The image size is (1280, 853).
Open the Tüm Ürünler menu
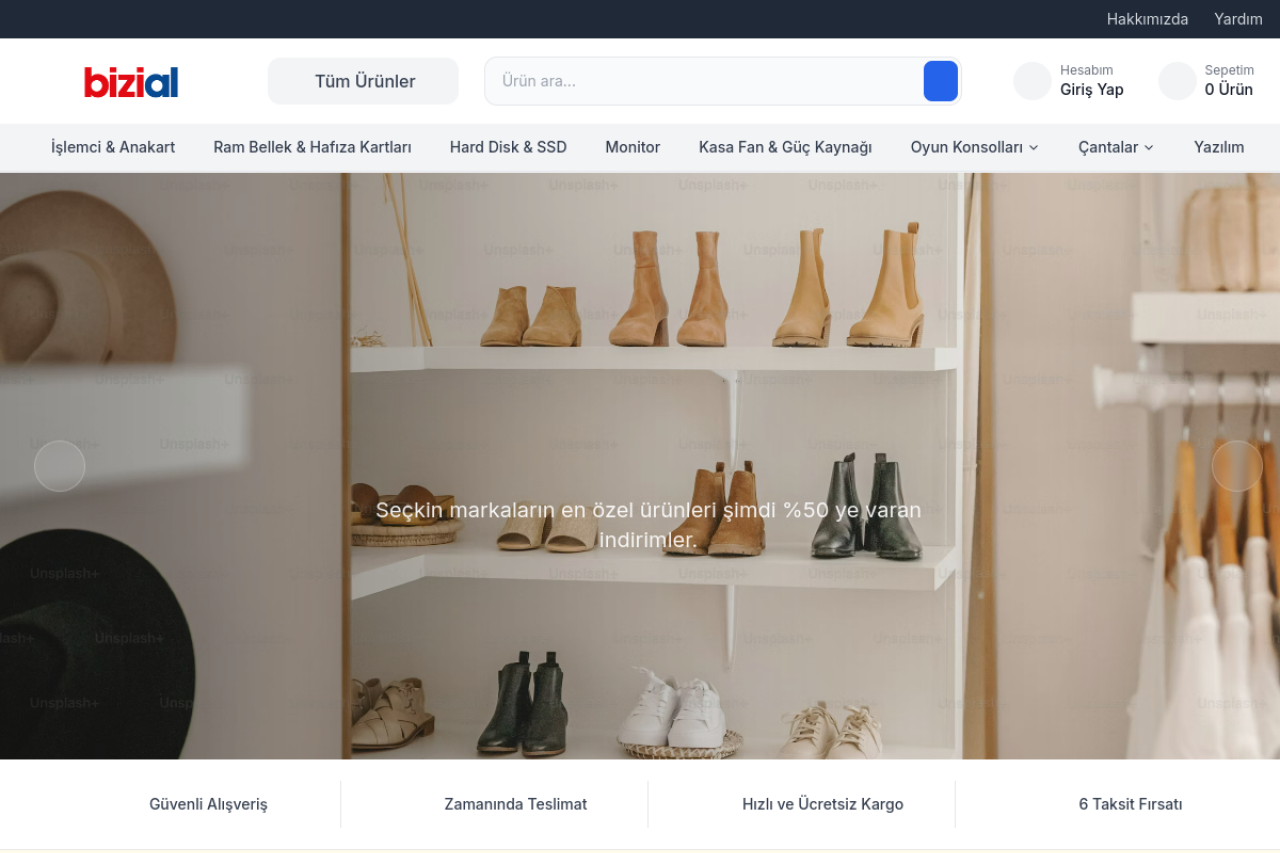[x=364, y=81]
